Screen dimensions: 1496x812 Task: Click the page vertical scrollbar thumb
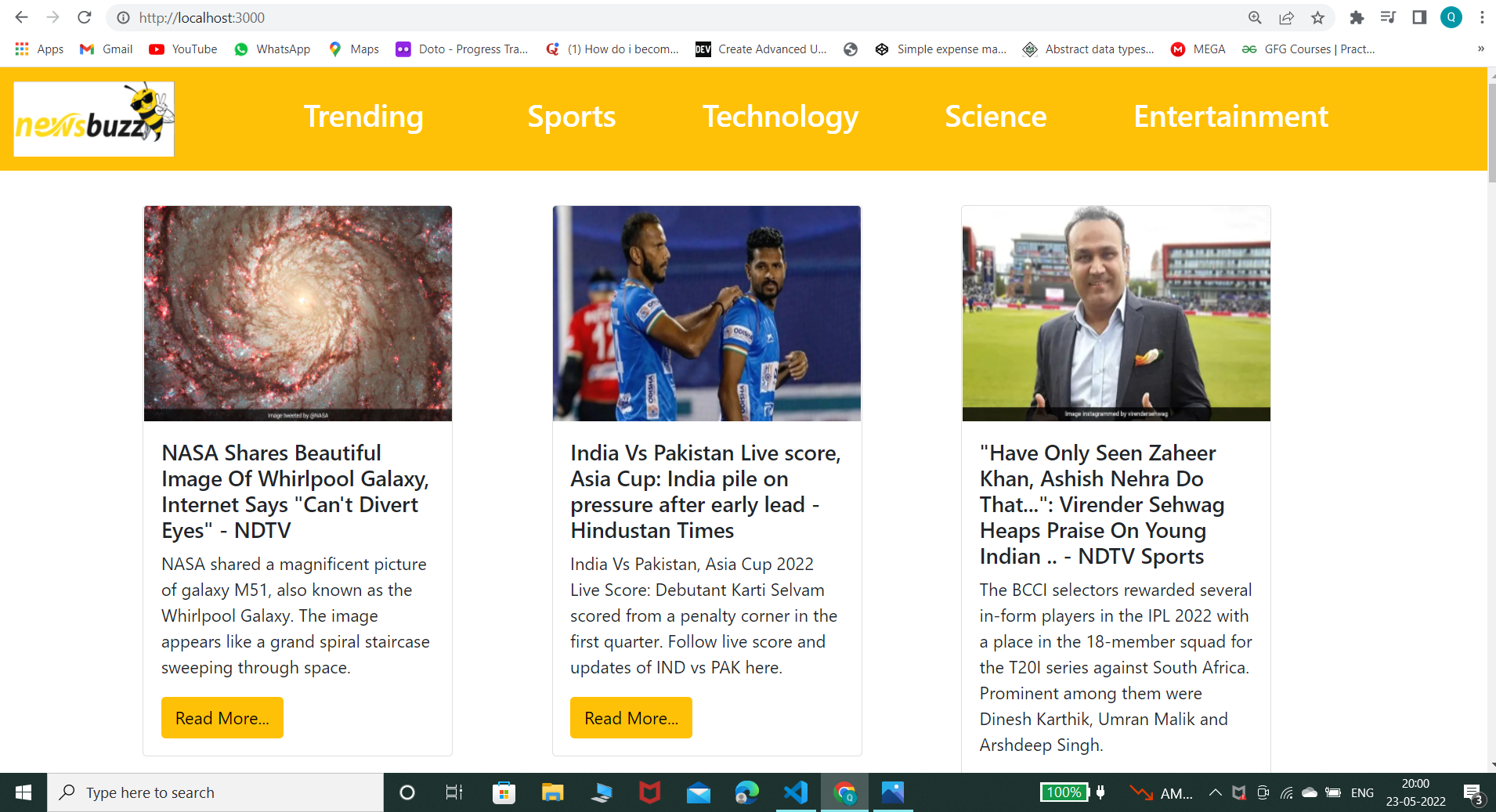[1491, 132]
